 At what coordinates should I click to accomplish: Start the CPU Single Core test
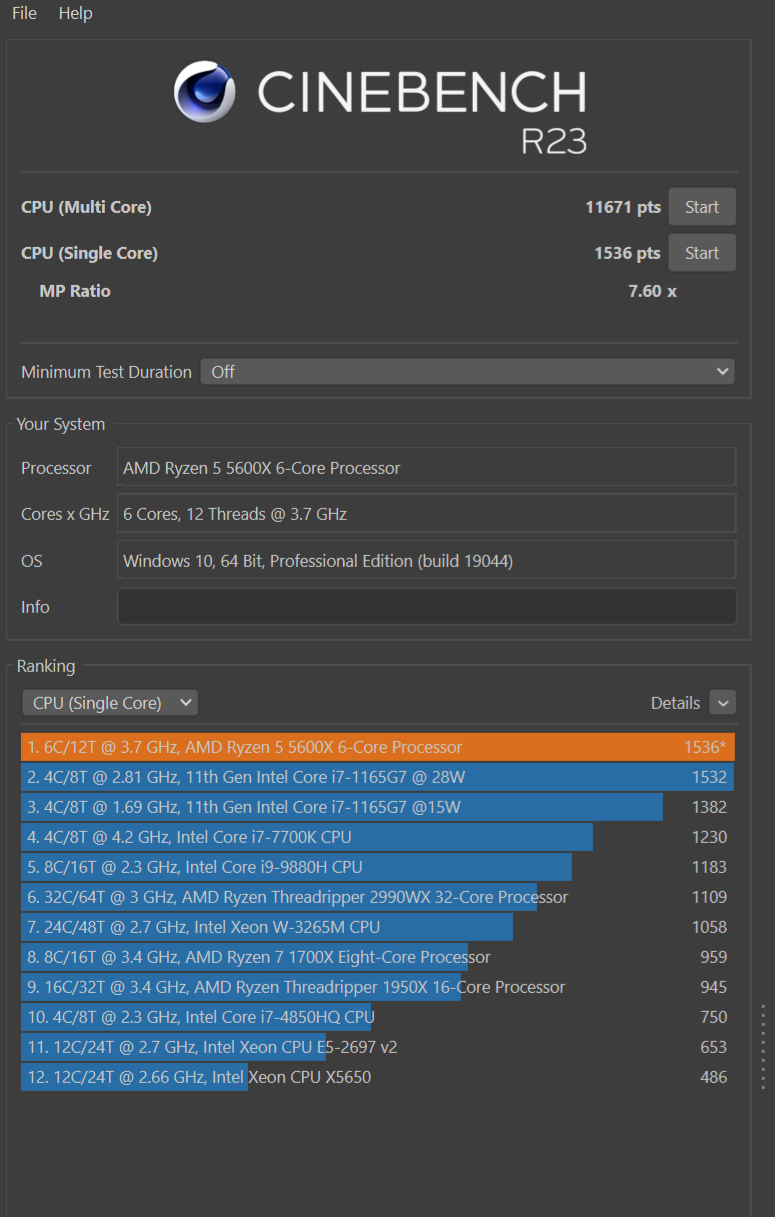coord(702,253)
